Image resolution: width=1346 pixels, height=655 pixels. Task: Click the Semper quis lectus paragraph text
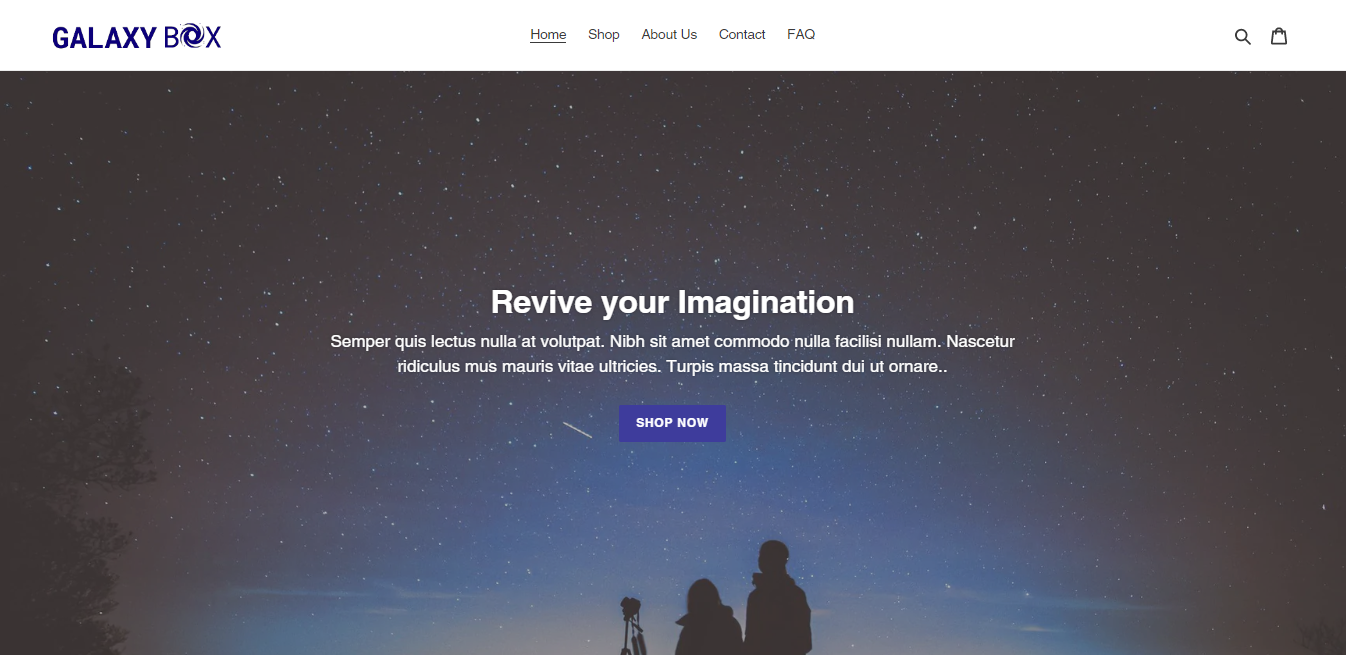click(672, 354)
